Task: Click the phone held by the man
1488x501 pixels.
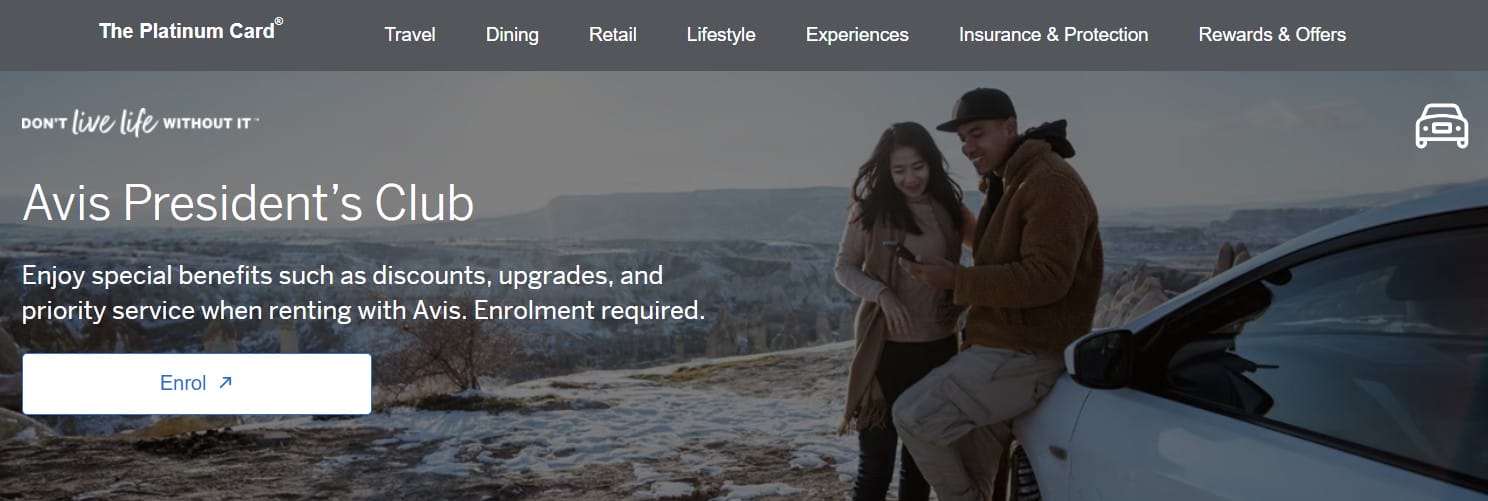Action: [x=905, y=251]
